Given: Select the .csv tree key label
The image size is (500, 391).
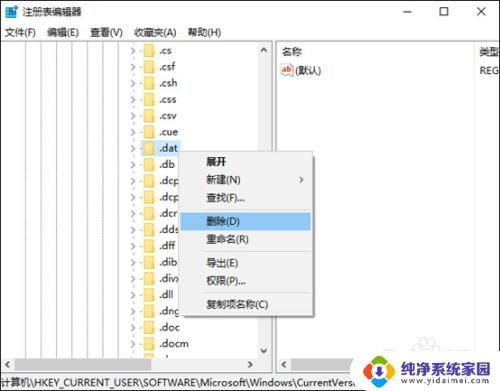Looking at the screenshot, I should tap(168, 116).
